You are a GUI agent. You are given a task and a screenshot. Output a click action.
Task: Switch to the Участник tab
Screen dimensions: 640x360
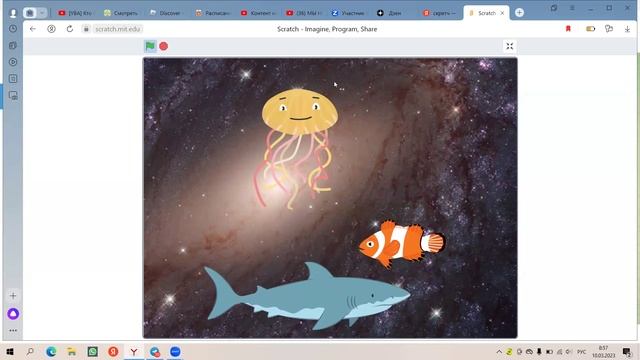348,13
